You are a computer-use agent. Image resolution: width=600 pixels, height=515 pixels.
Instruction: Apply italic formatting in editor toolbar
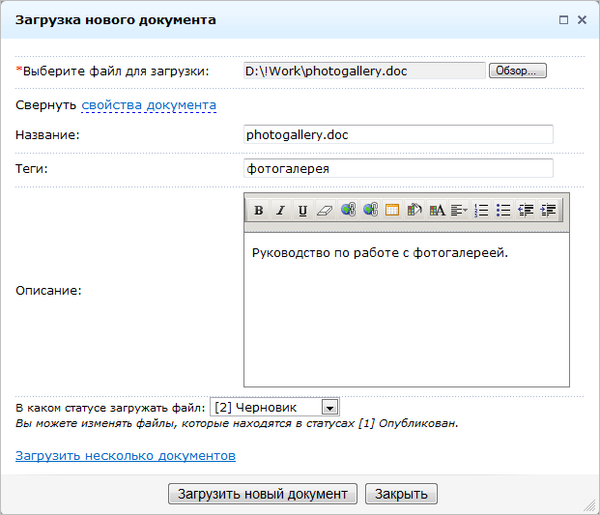(280, 210)
